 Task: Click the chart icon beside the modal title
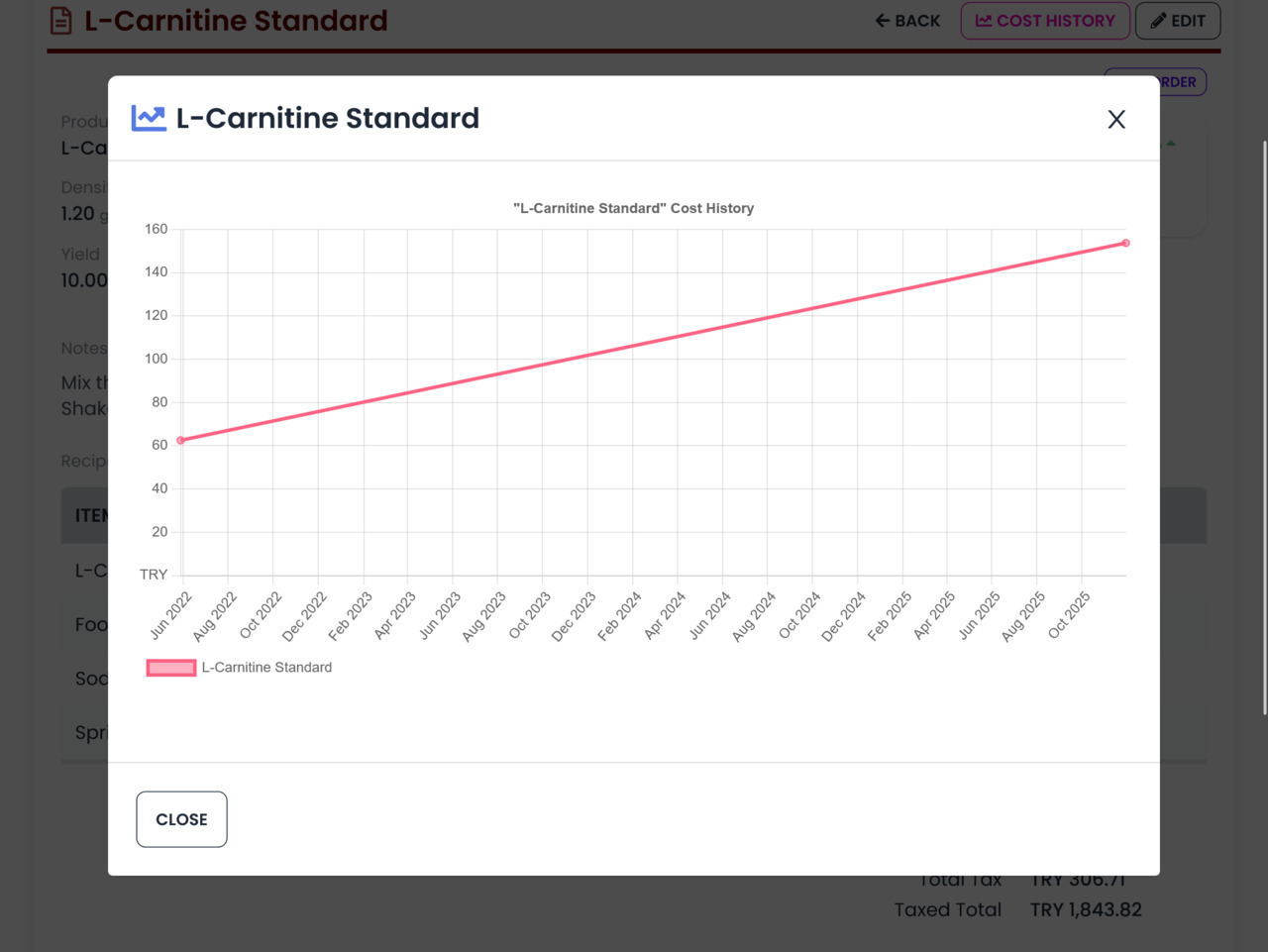point(149,119)
